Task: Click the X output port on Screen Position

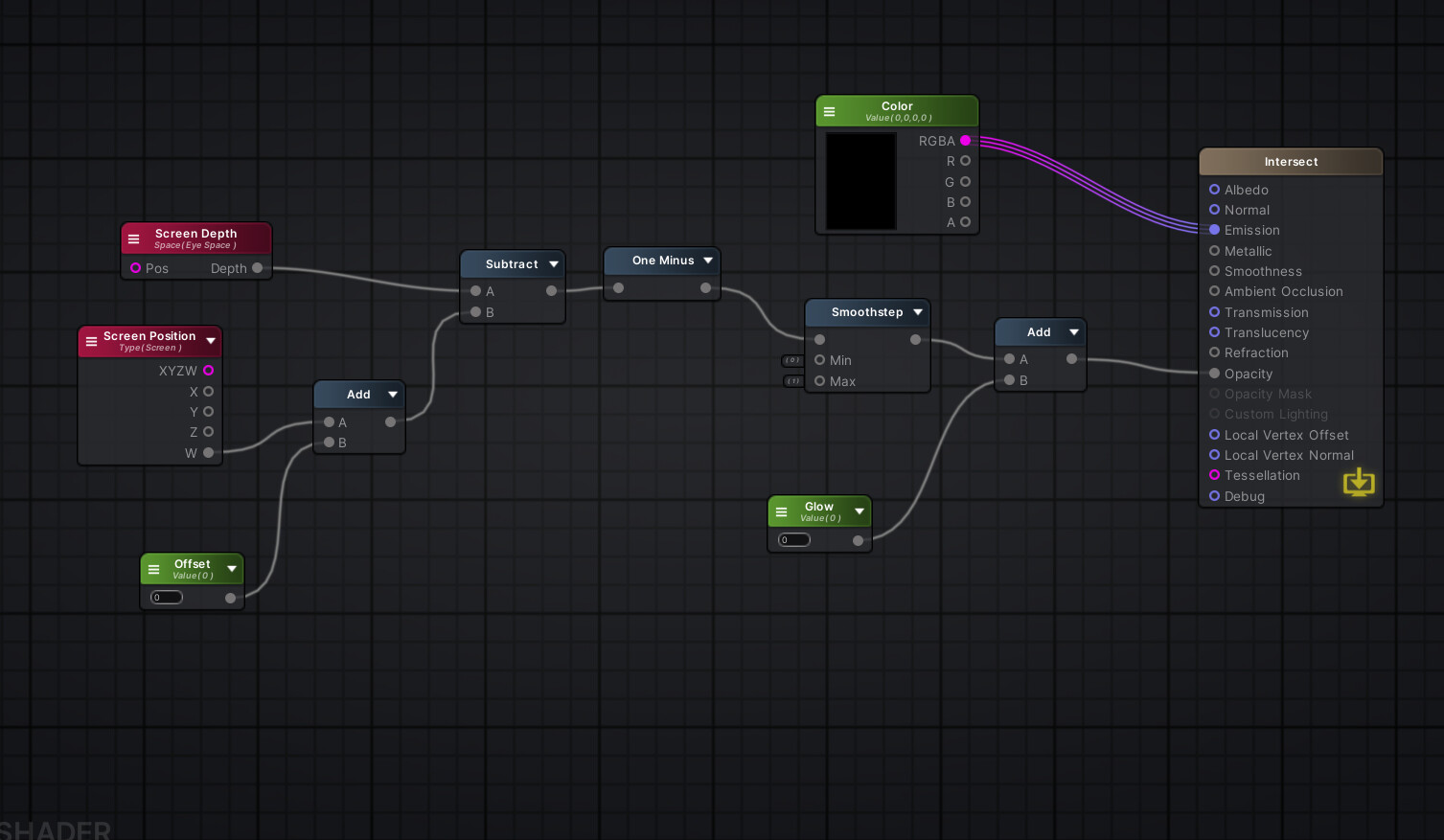Action: click(208, 392)
